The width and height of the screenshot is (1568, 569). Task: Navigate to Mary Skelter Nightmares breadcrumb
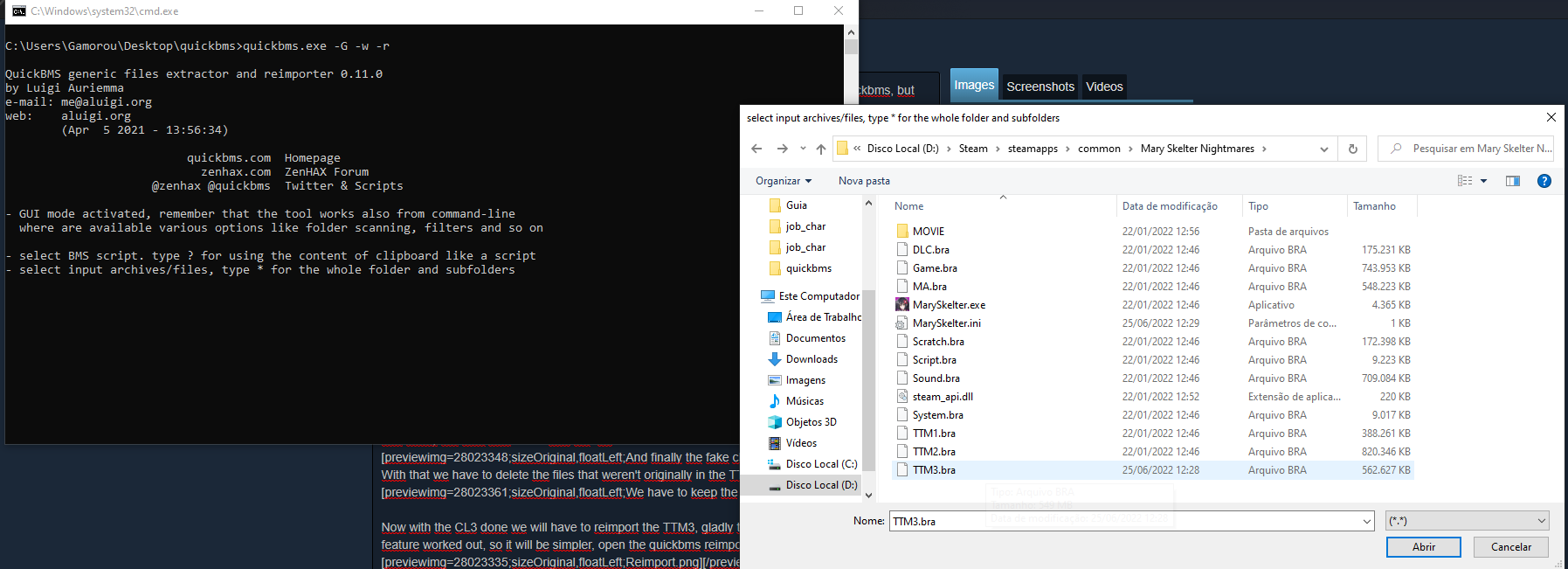(x=1198, y=149)
